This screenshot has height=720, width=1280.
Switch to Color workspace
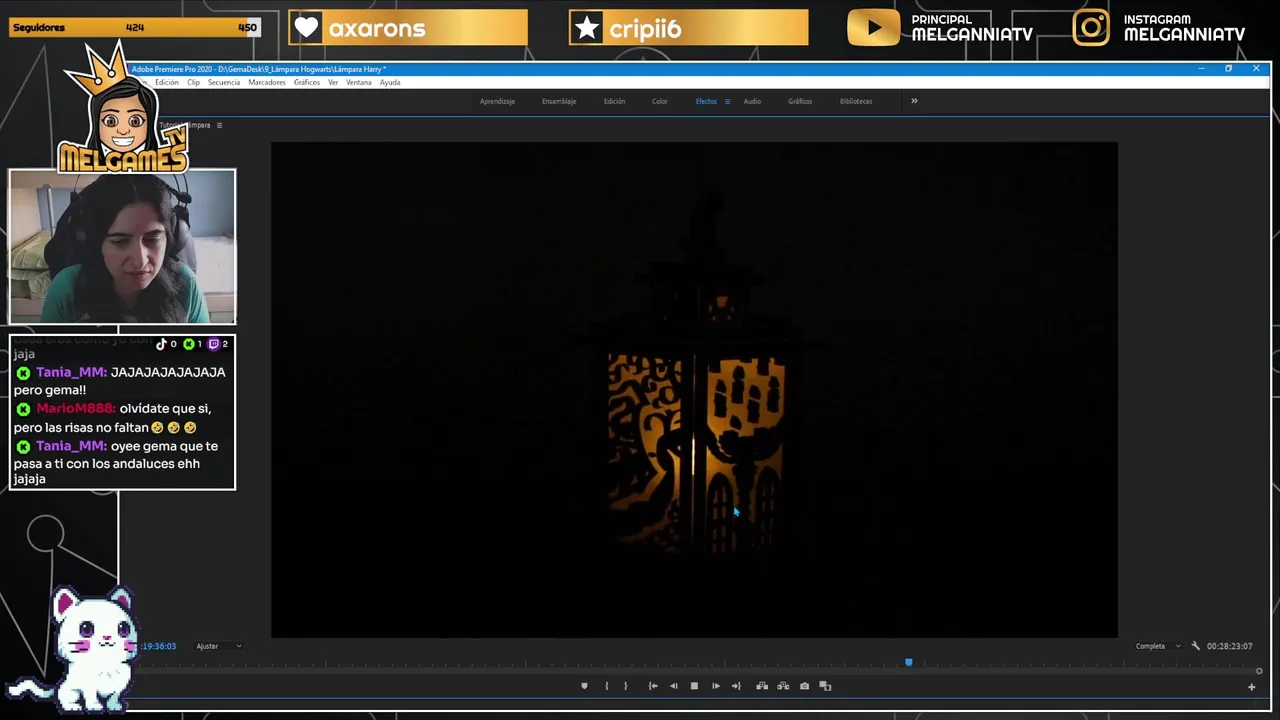point(660,101)
